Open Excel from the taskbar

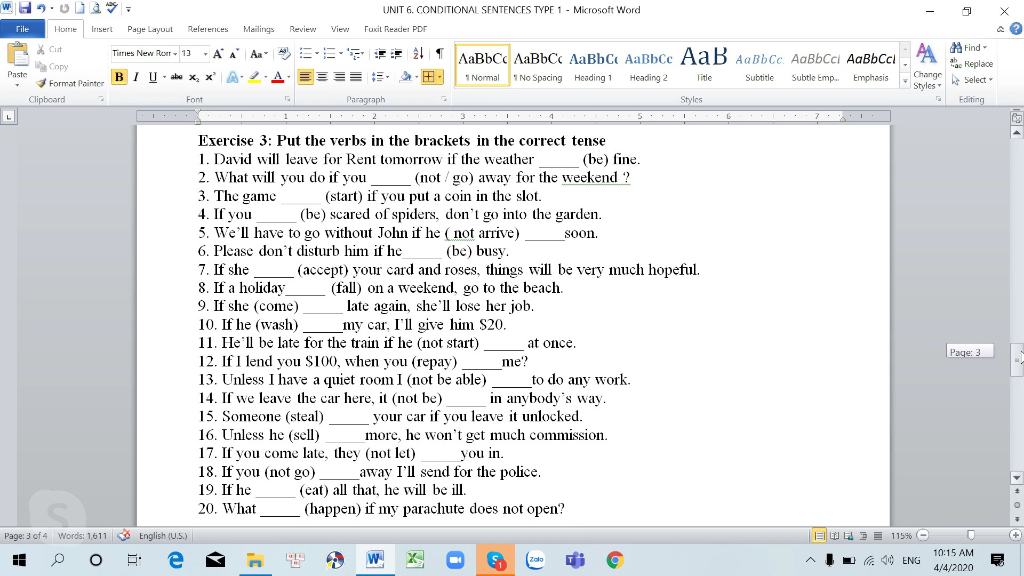coord(415,560)
